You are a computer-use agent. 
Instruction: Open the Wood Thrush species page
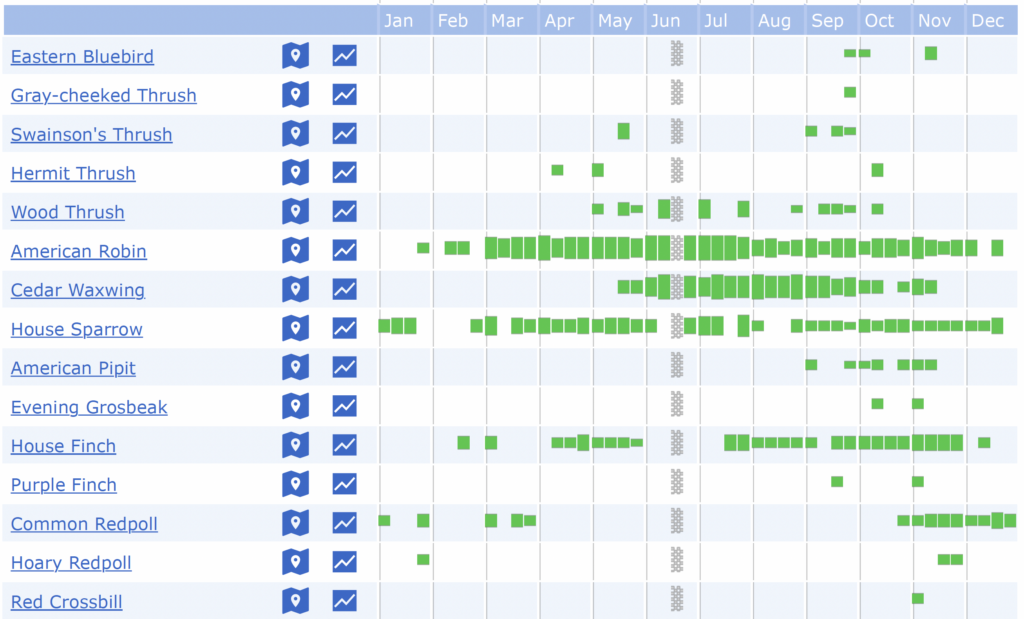(x=67, y=211)
